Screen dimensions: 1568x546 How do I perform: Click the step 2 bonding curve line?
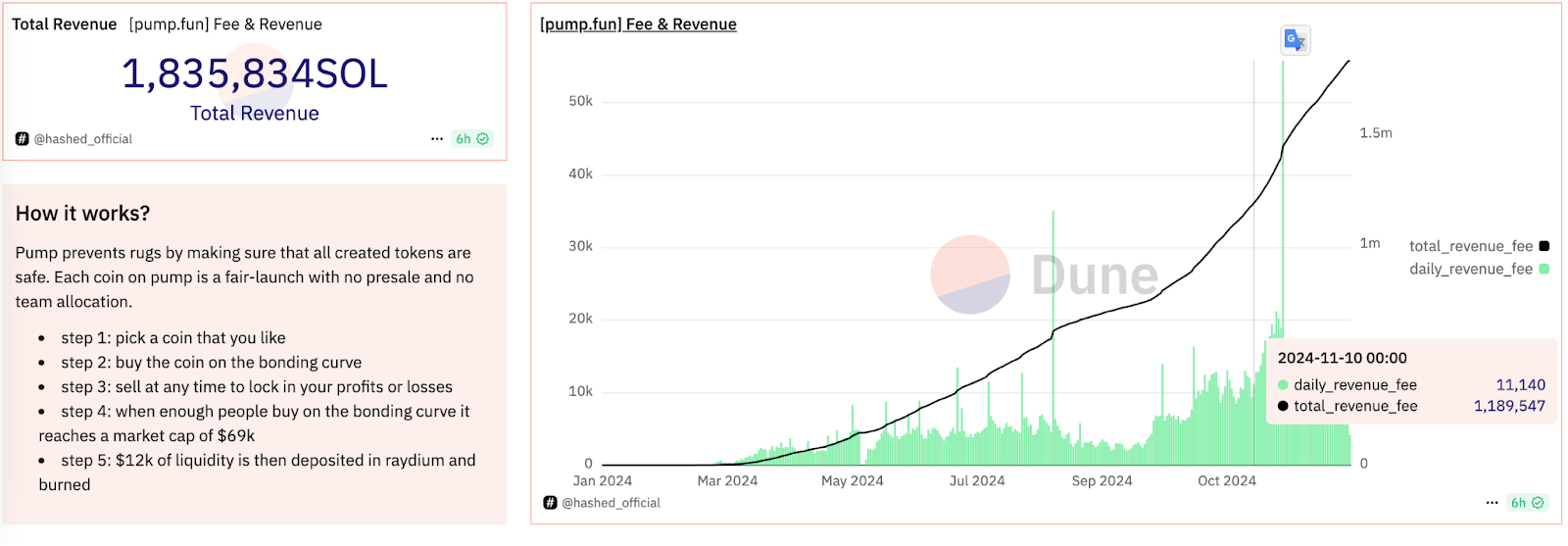(x=212, y=363)
